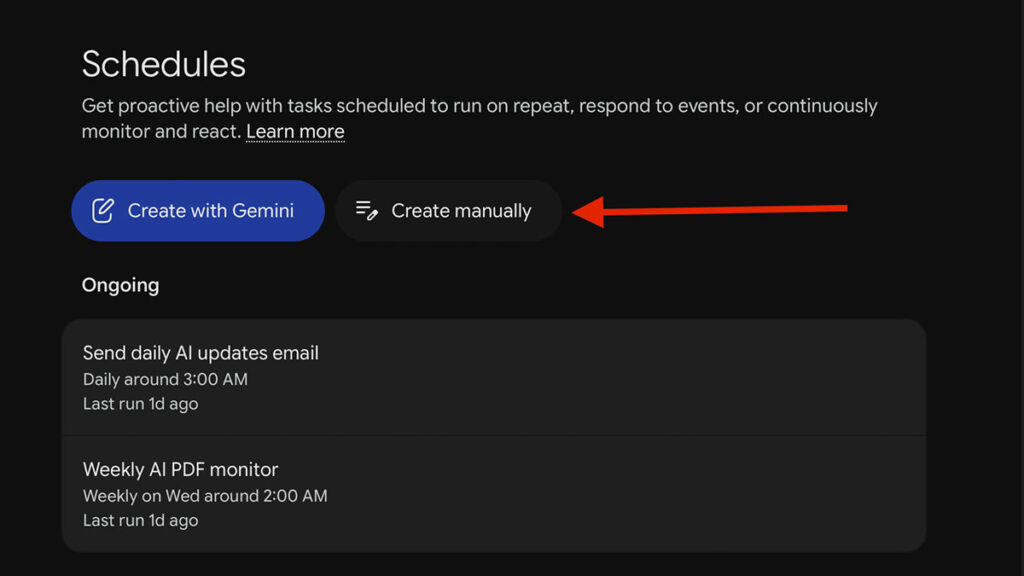Screen dimensions: 1024x576
Task: Open the Weekly AI PDF monitor schedule
Action: pyautogui.click(x=494, y=494)
